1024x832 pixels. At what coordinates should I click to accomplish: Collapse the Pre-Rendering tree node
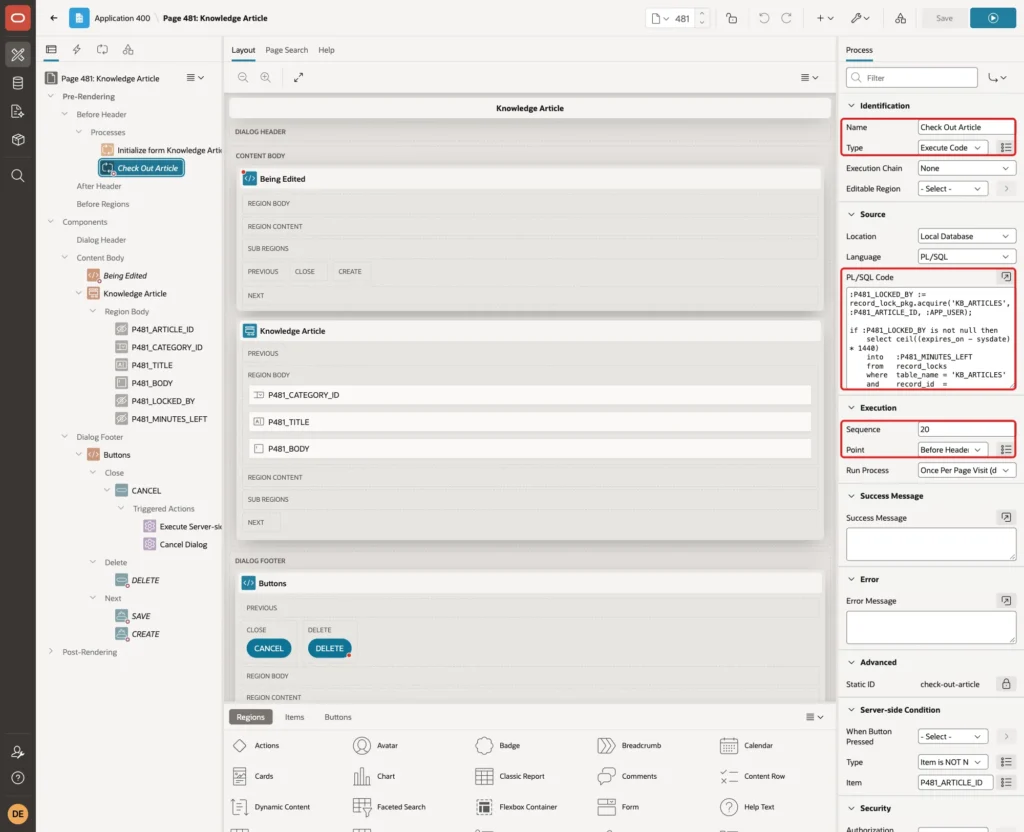point(51,96)
